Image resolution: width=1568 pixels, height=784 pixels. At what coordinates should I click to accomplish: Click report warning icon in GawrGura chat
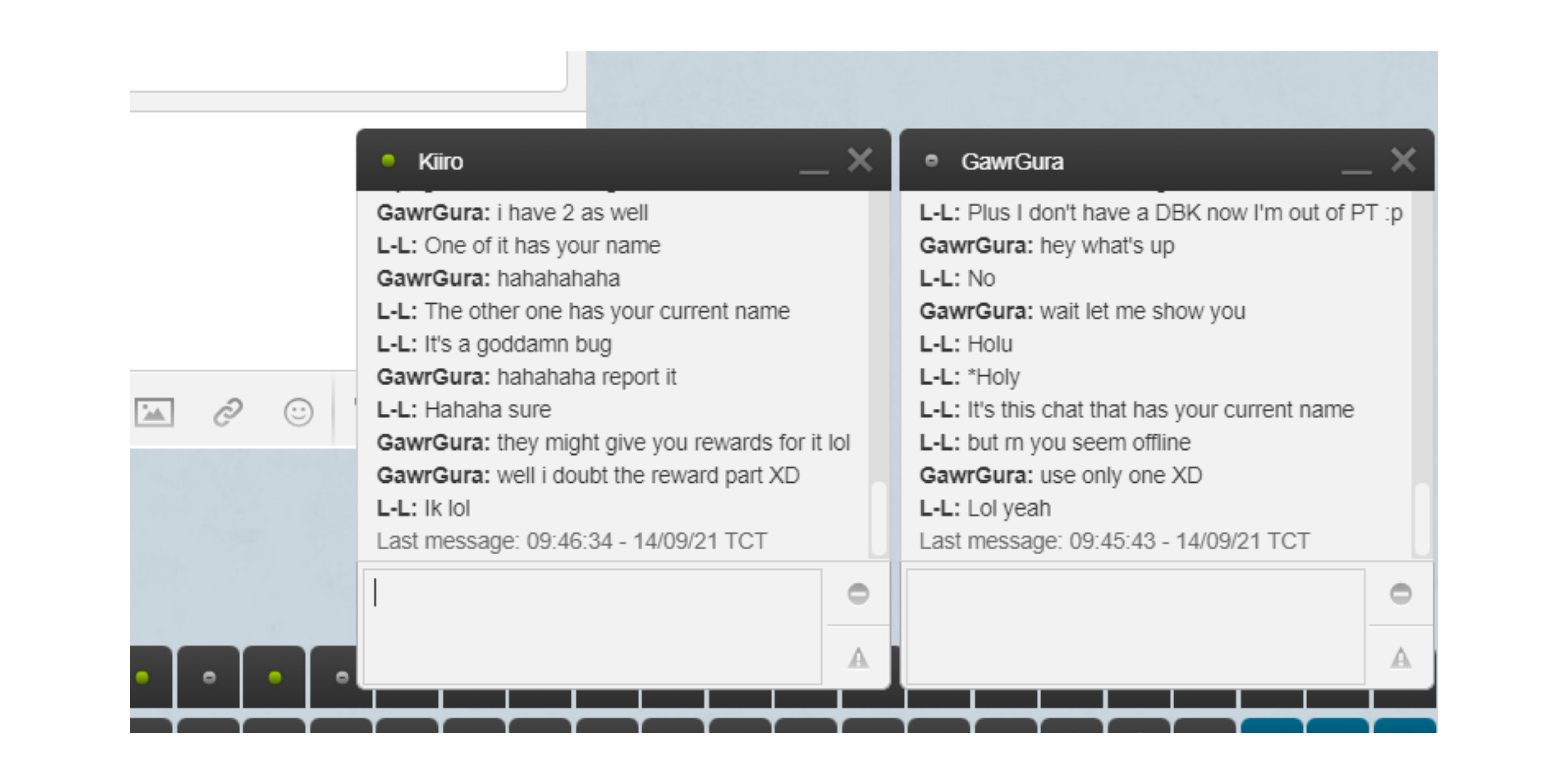coord(1401,657)
